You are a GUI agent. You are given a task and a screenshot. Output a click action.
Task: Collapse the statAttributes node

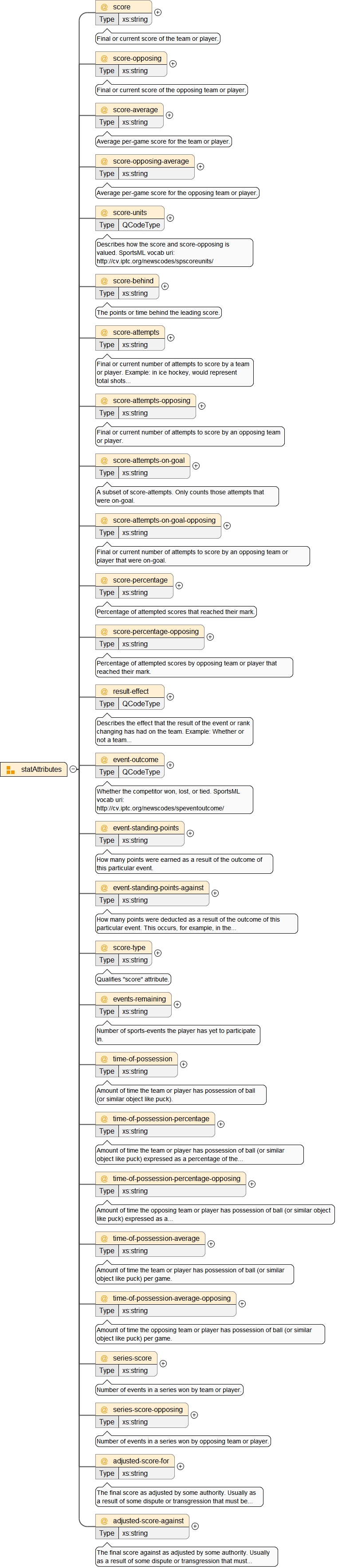(x=74, y=770)
